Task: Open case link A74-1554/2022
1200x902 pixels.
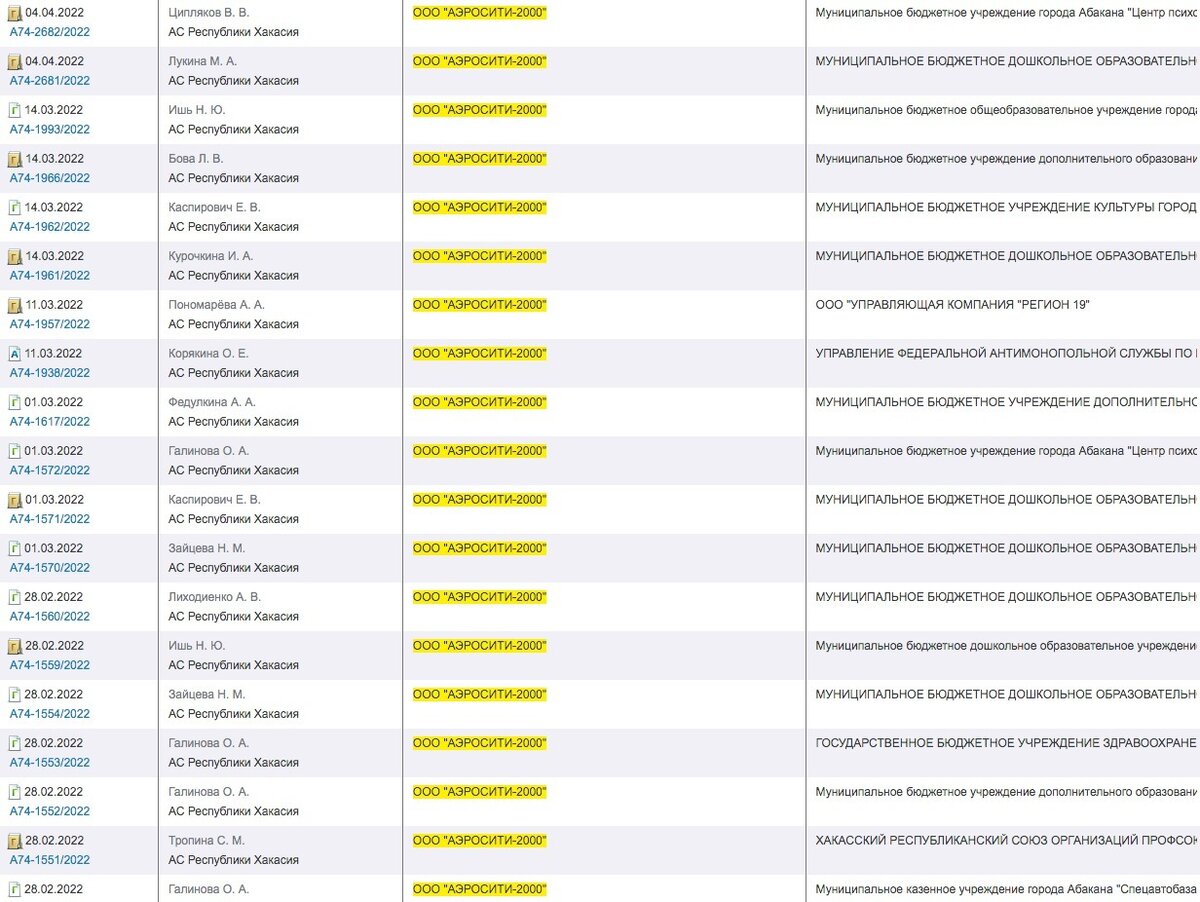Action: [50, 715]
